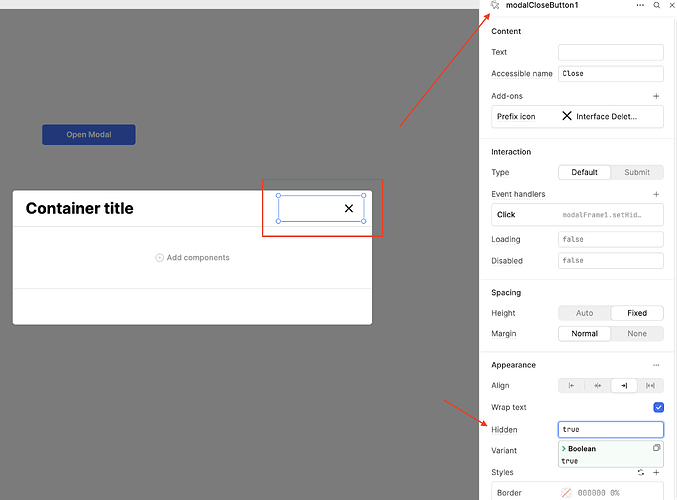Screen dimensions: 677x500
Task: Add a new style with plus icon
Action: click(656, 472)
